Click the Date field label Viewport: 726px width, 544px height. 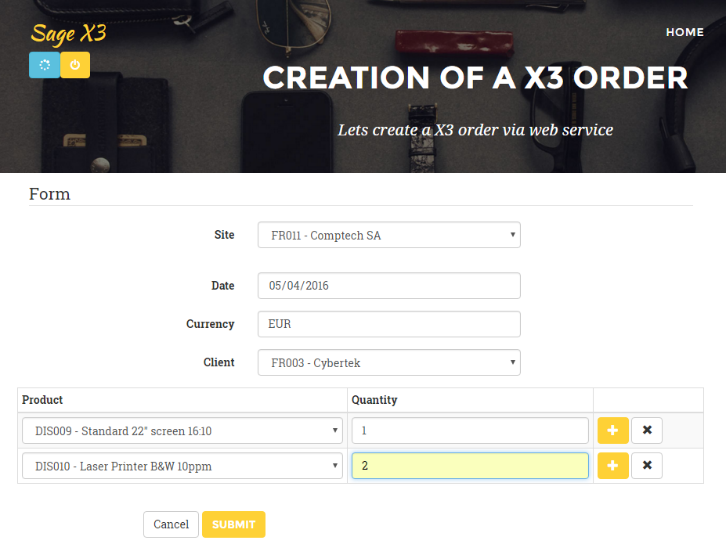[x=223, y=286]
